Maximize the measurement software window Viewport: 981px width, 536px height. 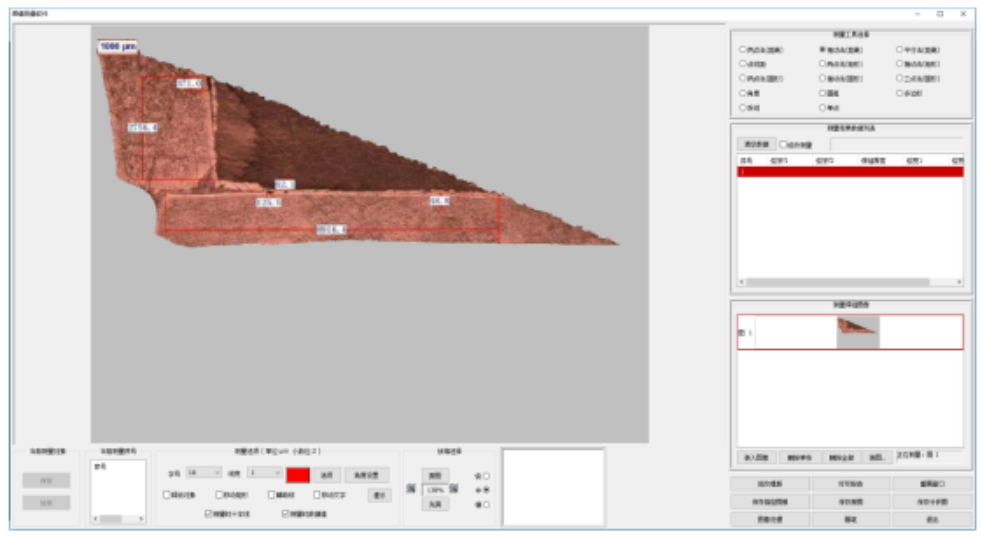pos(939,14)
